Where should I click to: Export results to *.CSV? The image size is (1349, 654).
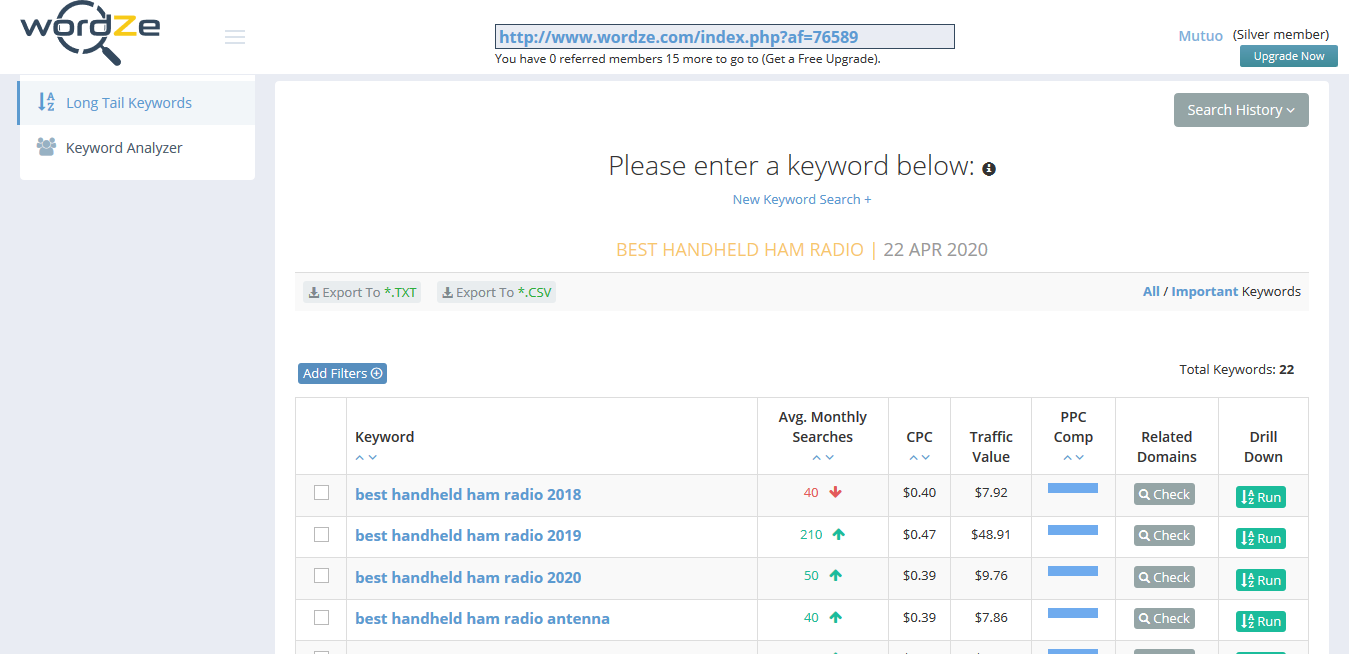[496, 293]
